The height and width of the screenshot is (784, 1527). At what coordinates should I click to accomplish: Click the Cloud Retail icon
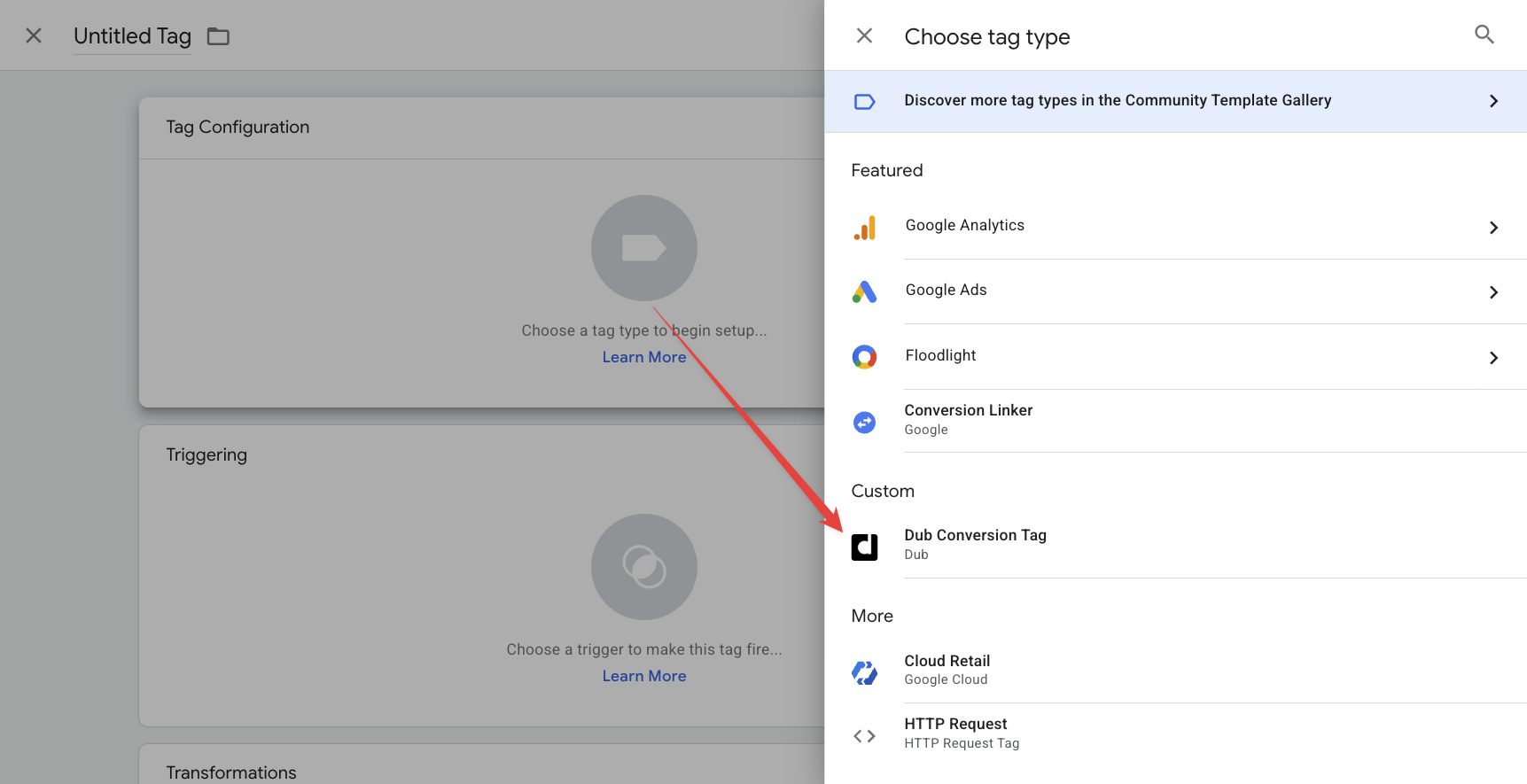(864, 673)
